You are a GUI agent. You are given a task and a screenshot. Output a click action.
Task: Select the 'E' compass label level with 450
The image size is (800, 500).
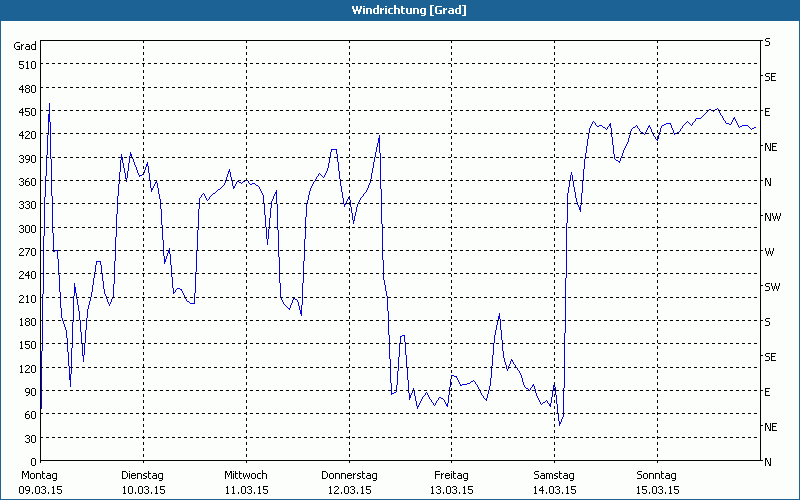[767, 112]
